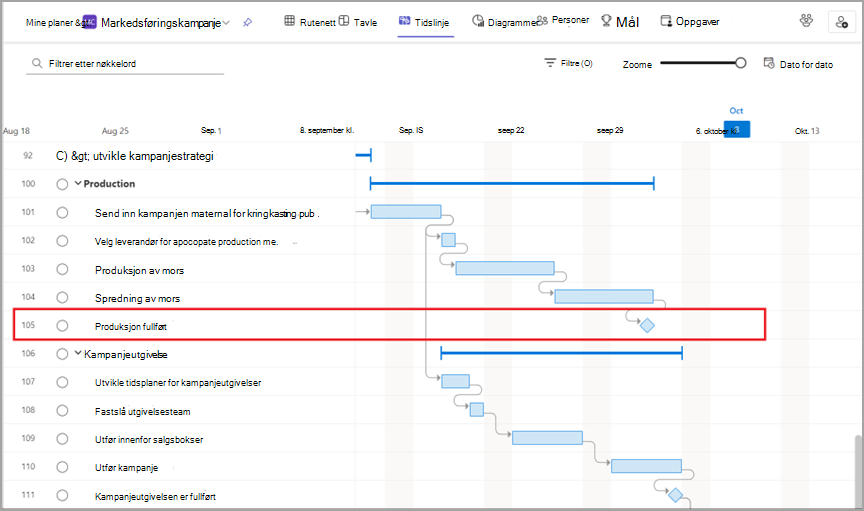Image resolution: width=864 pixels, height=511 pixels.
Task: Click the Markedsføringskampanje plan logo icon
Action: [x=89, y=22]
